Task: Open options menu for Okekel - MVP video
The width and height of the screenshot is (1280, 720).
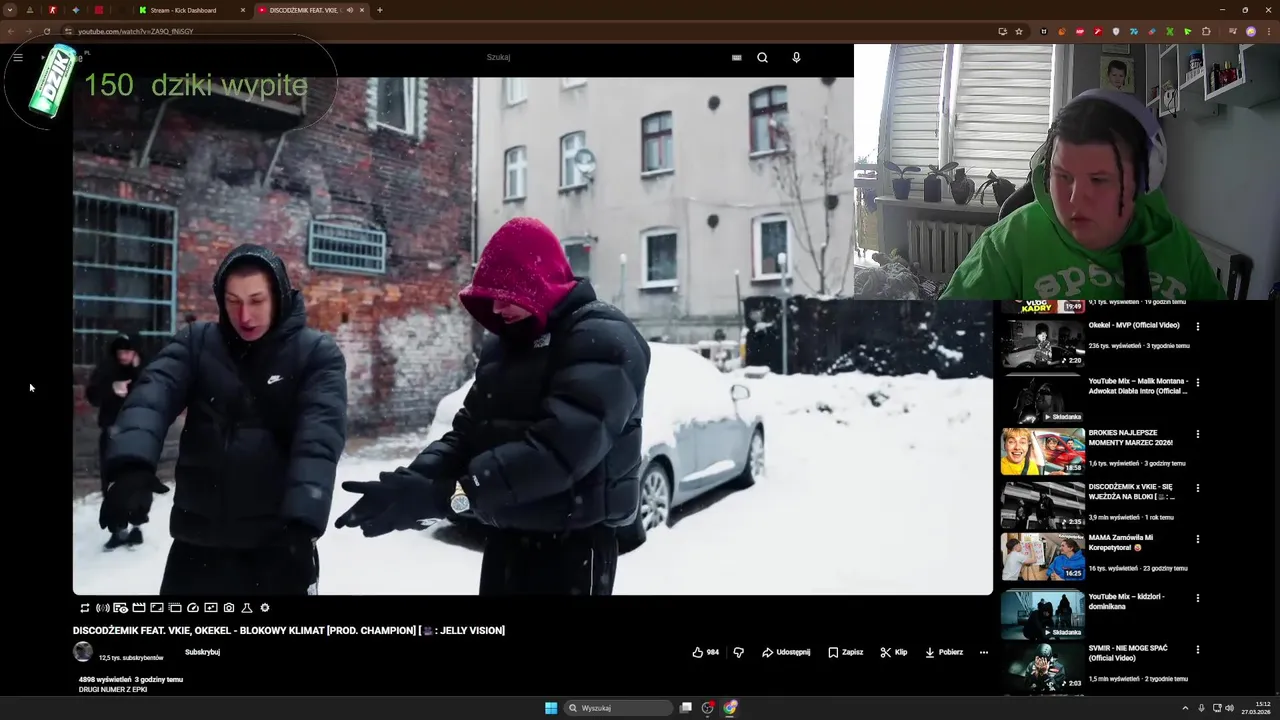Action: coord(1198,326)
